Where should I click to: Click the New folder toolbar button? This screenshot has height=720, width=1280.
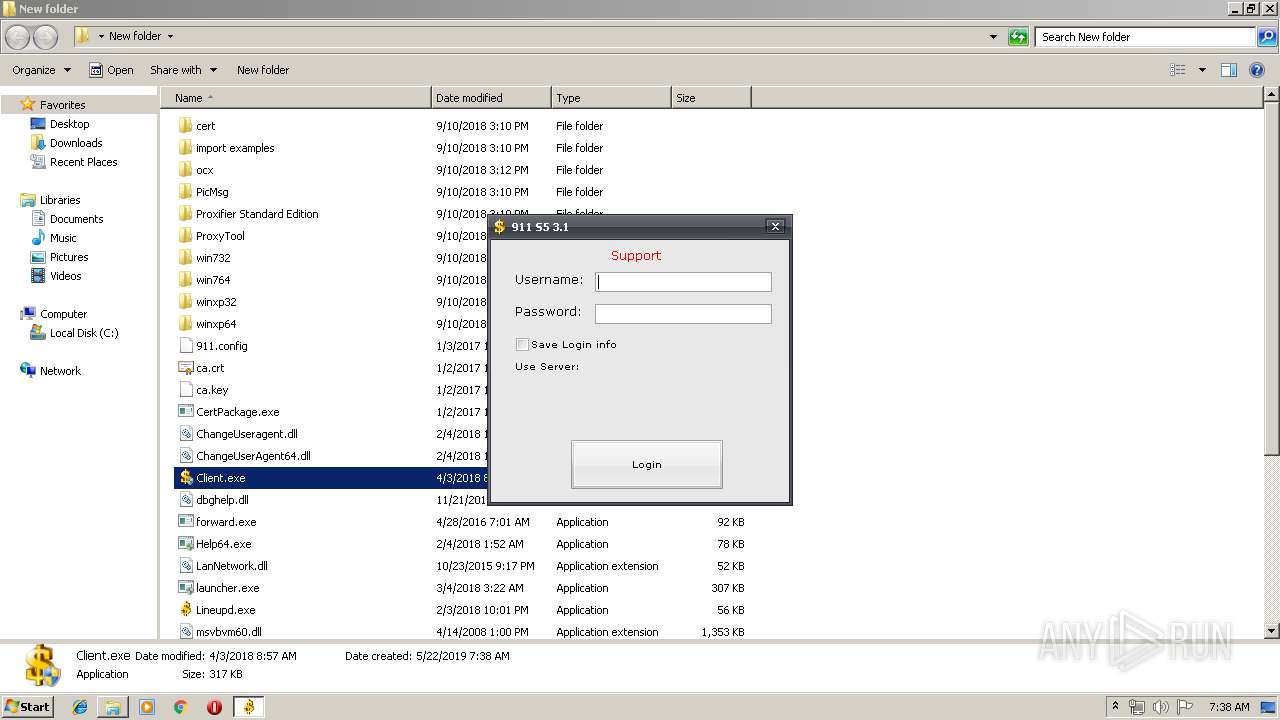(263, 70)
